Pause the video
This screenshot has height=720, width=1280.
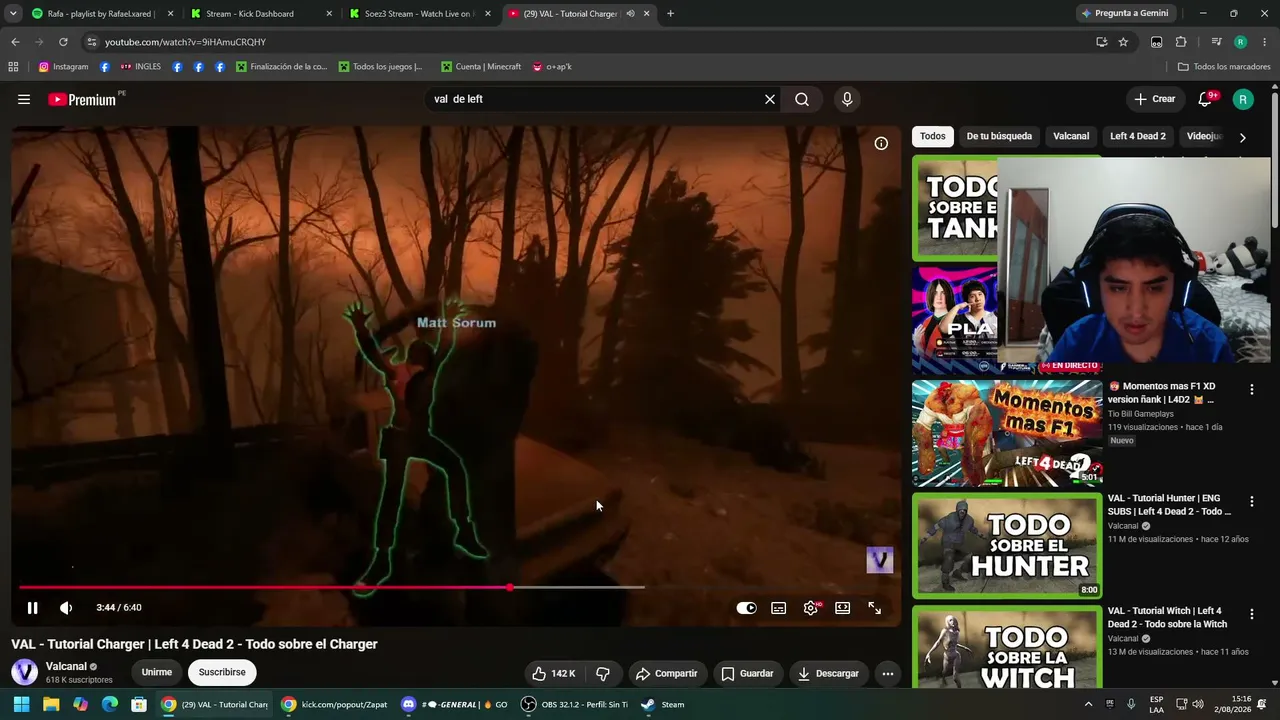[x=32, y=607]
